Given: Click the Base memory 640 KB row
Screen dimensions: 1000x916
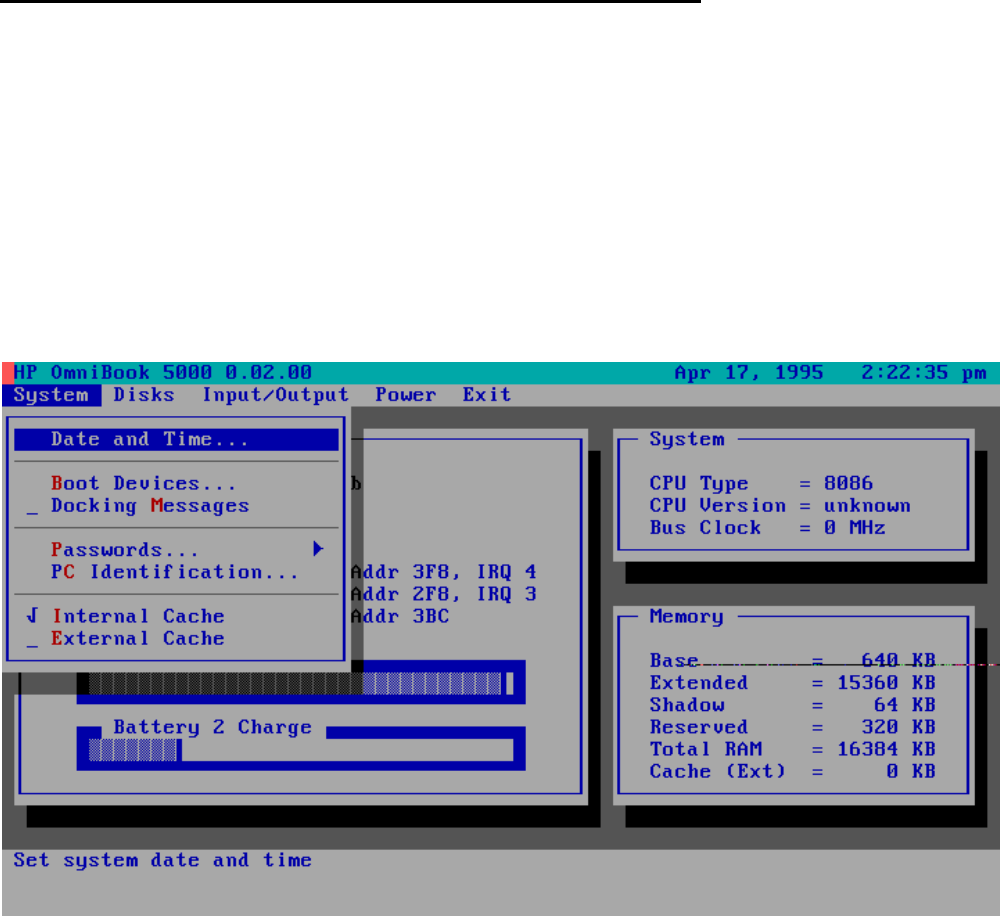Looking at the screenshot, I should point(792,661).
